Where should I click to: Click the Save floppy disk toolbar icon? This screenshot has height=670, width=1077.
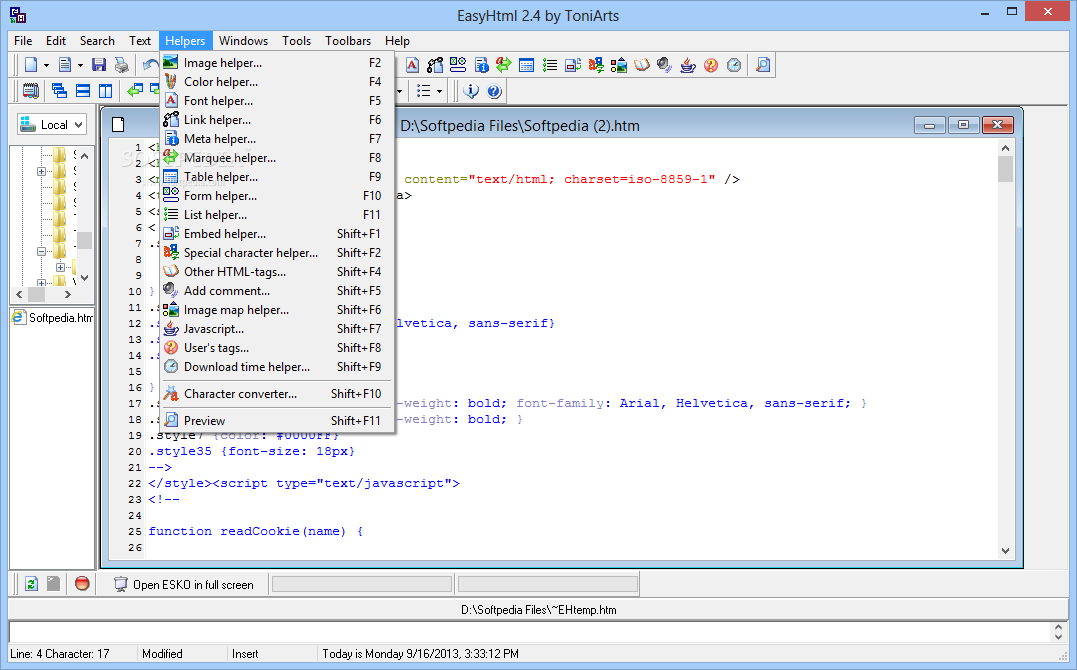tap(99, 65)
